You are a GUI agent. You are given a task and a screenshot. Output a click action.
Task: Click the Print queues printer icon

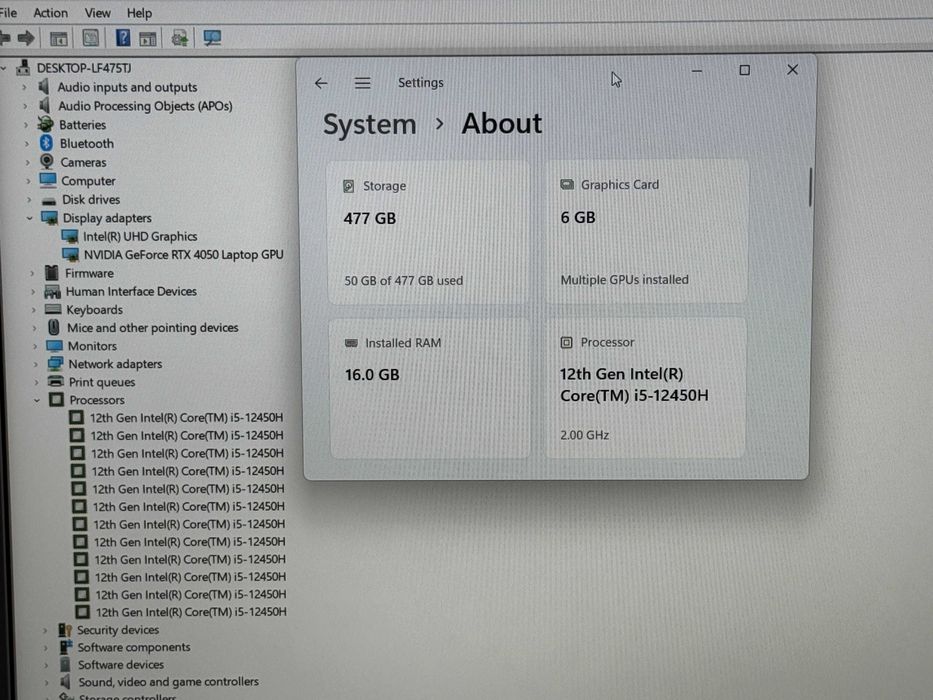click(x=56, y=382)
